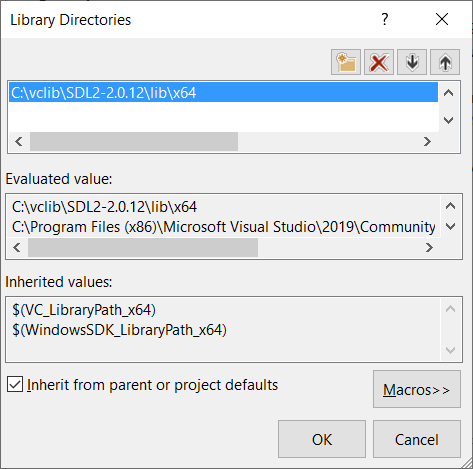473x469 pixels.
Task: Click the evaluated C:\Program Files (x86) path line
Action: pyautogui.click(x=224, y=227)
